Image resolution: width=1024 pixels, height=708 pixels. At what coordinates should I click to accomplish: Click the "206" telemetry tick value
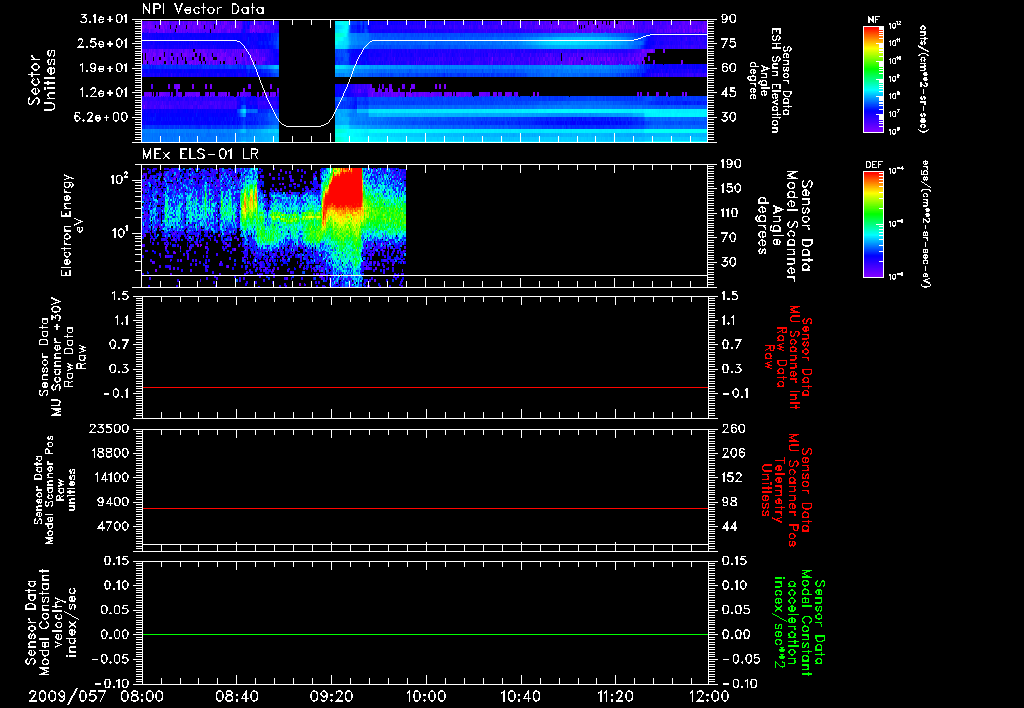point(731,453)
